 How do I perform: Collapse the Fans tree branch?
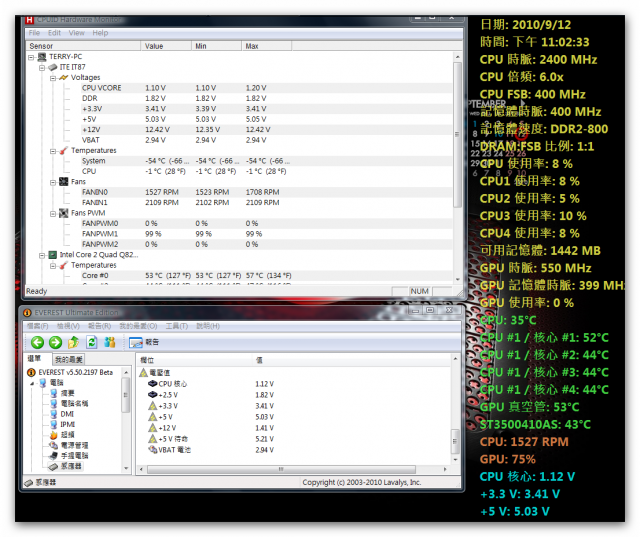tap(52, 182)
